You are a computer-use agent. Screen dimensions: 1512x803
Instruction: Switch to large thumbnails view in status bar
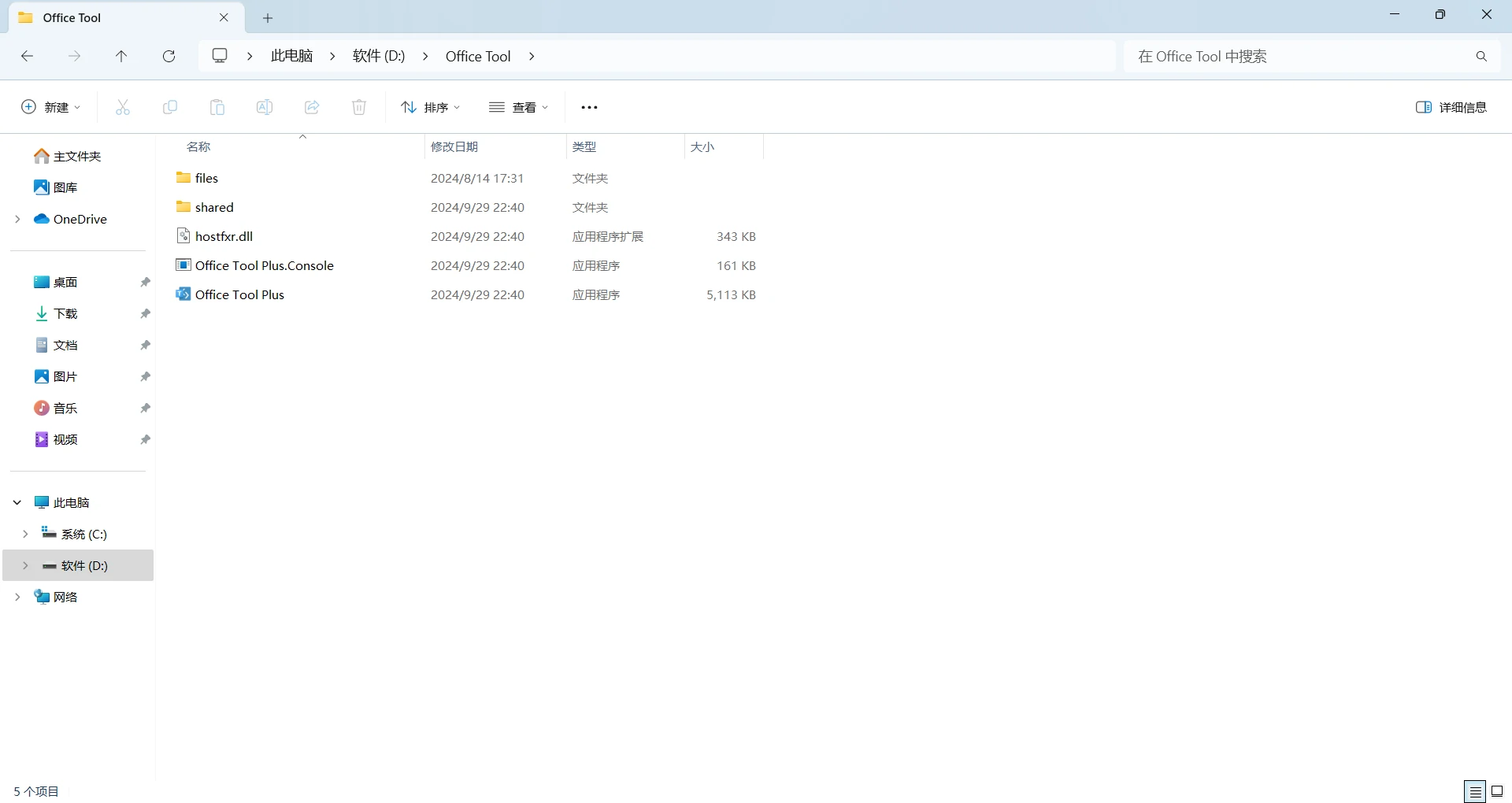coord(1497,791)
